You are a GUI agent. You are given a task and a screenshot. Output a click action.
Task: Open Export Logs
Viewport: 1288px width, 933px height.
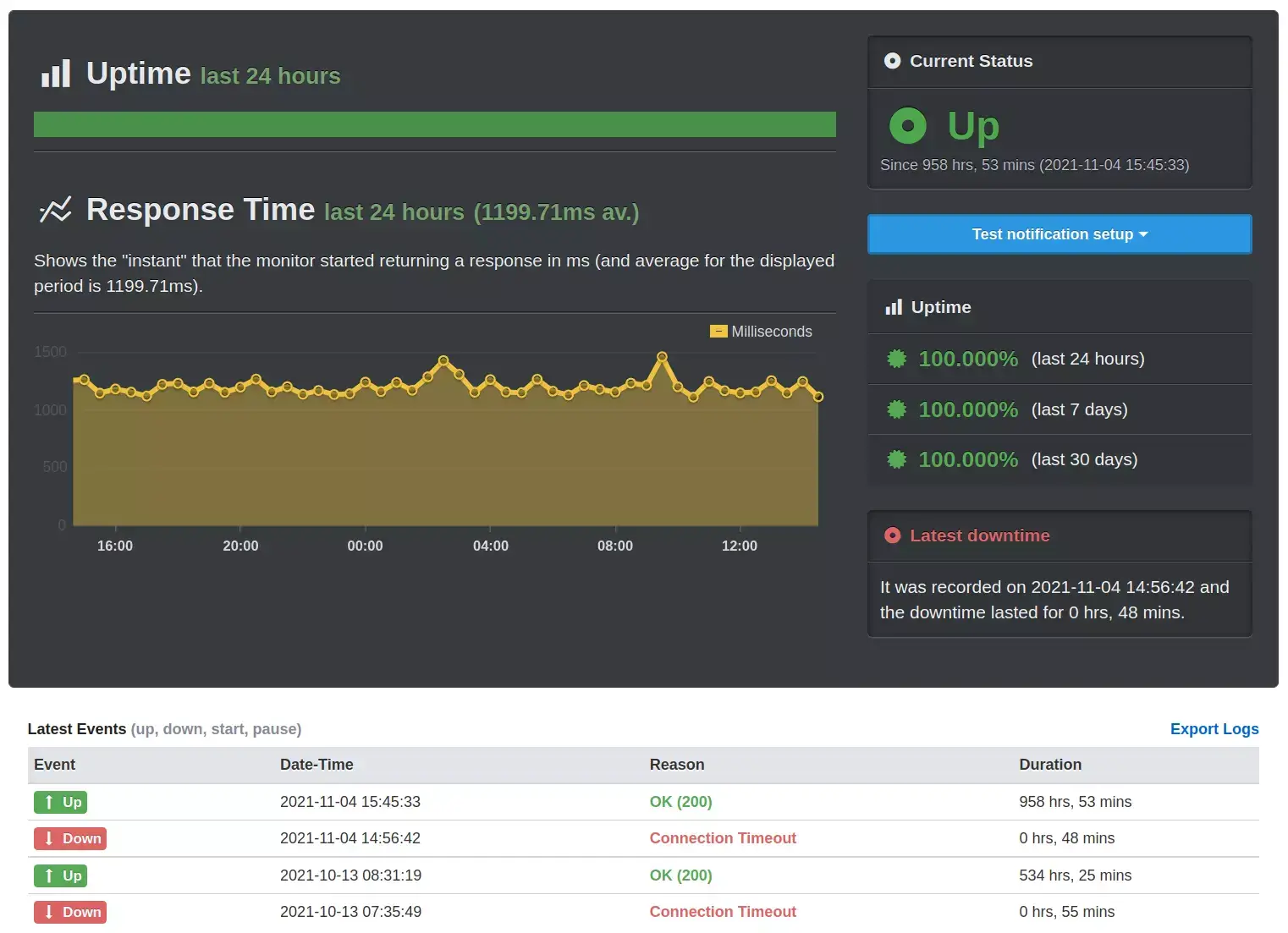(1214, 728)
